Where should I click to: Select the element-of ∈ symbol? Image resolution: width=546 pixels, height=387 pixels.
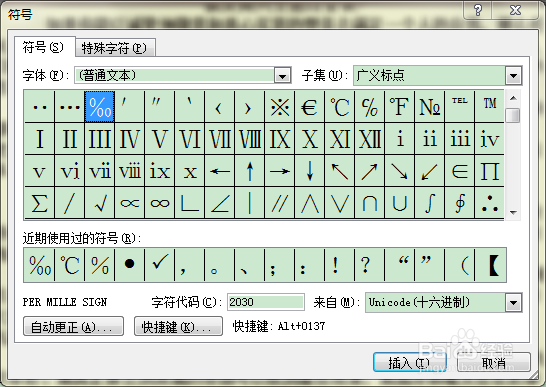(x=459, y=171)
